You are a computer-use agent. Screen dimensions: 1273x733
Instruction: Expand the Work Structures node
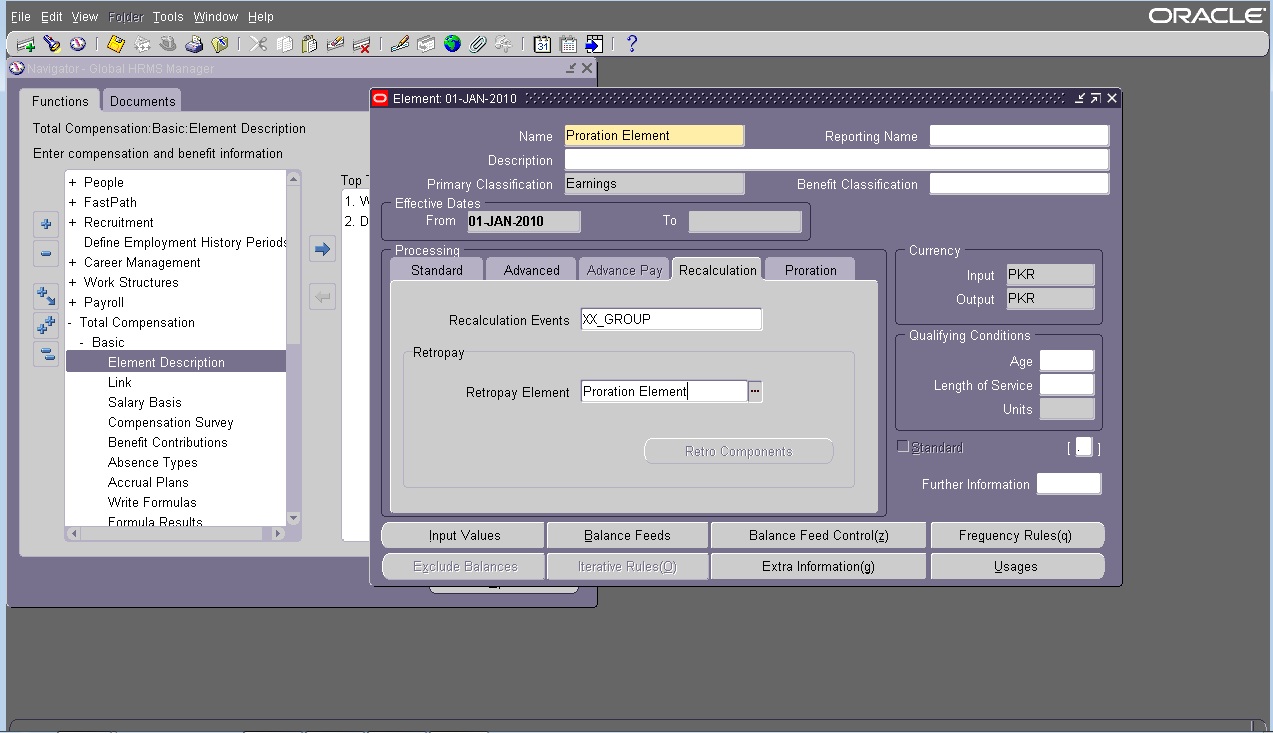tap(72, 283)
